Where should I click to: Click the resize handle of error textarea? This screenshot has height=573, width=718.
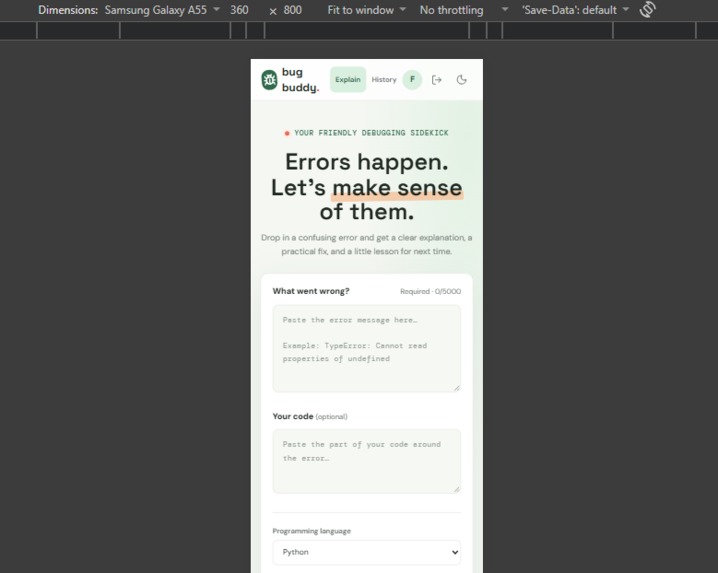click(457, 388)
